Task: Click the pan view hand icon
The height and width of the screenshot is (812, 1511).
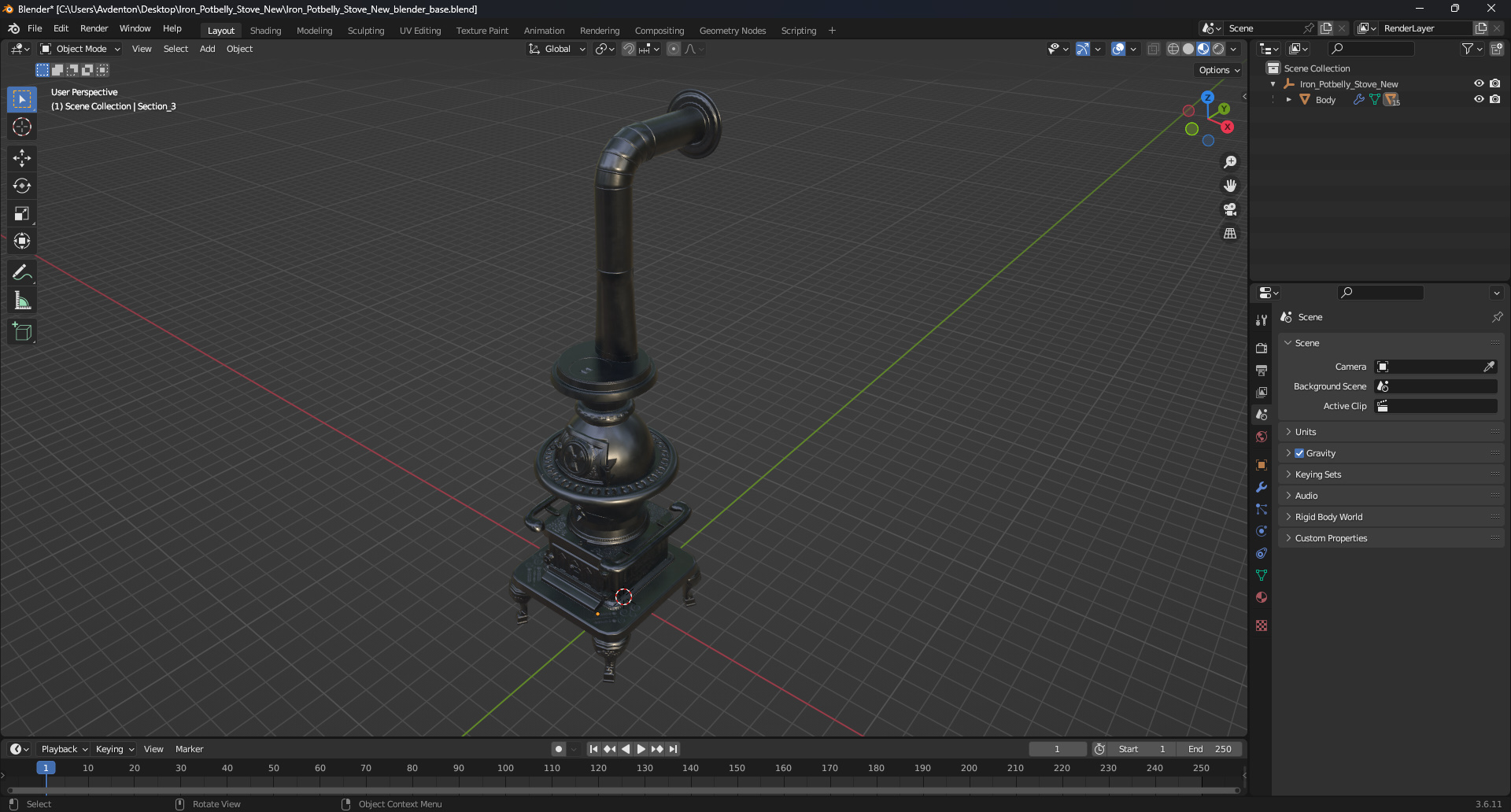Action: click(x=1230, y=186)
